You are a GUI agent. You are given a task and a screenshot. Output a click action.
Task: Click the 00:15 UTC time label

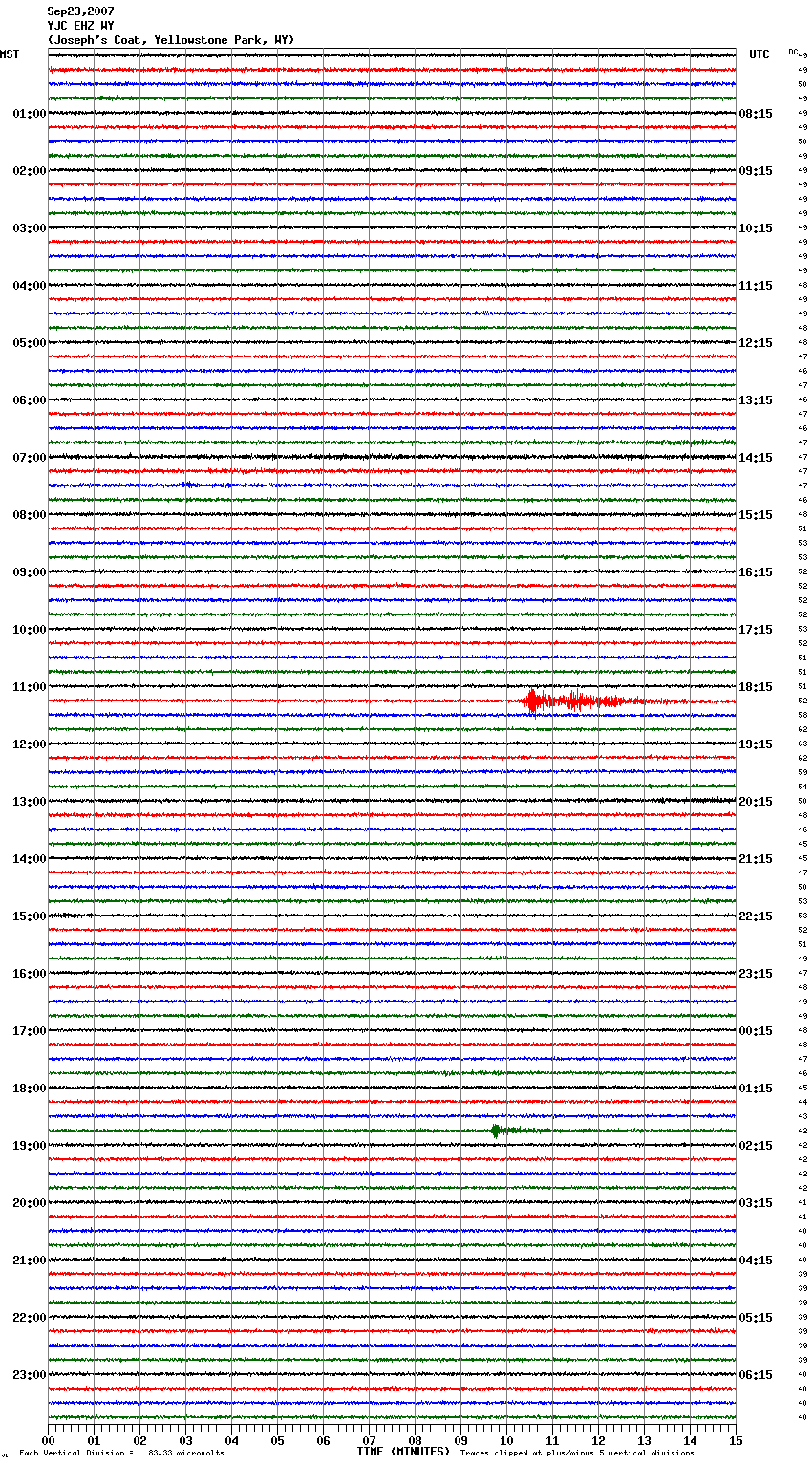pos(756,1031)
